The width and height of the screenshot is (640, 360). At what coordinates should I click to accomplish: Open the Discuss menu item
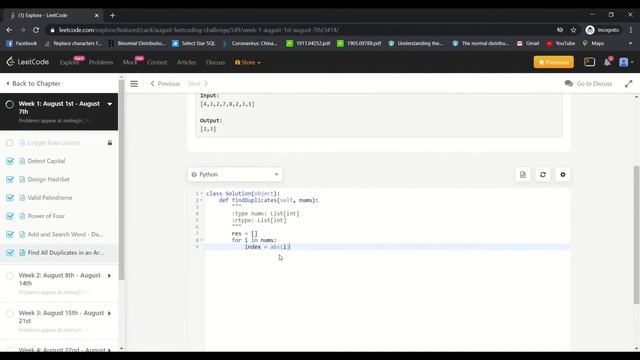(215, 62)
